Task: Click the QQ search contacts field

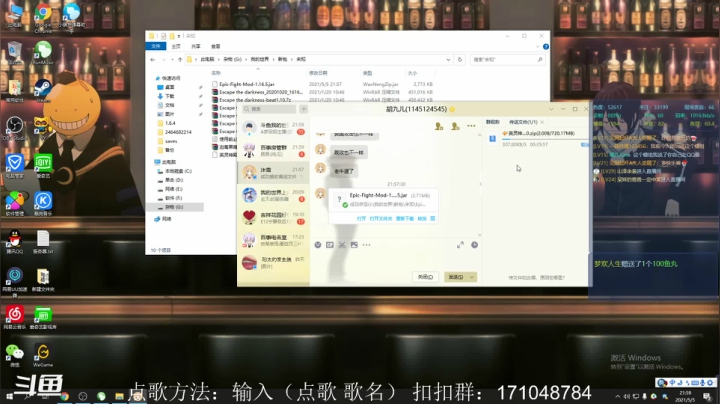Action: pos(270,109)
